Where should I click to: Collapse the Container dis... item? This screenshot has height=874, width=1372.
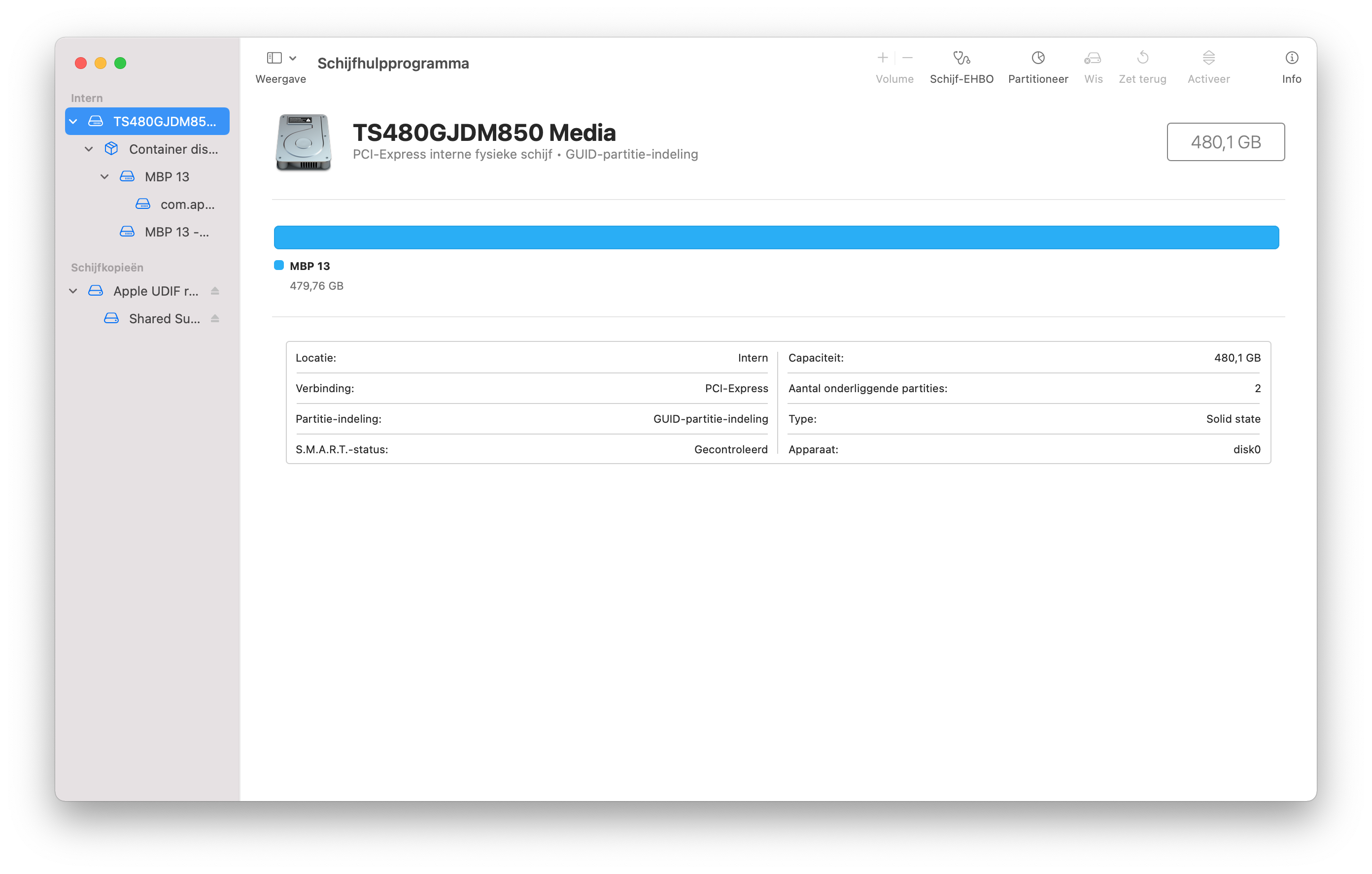point(89,149)
